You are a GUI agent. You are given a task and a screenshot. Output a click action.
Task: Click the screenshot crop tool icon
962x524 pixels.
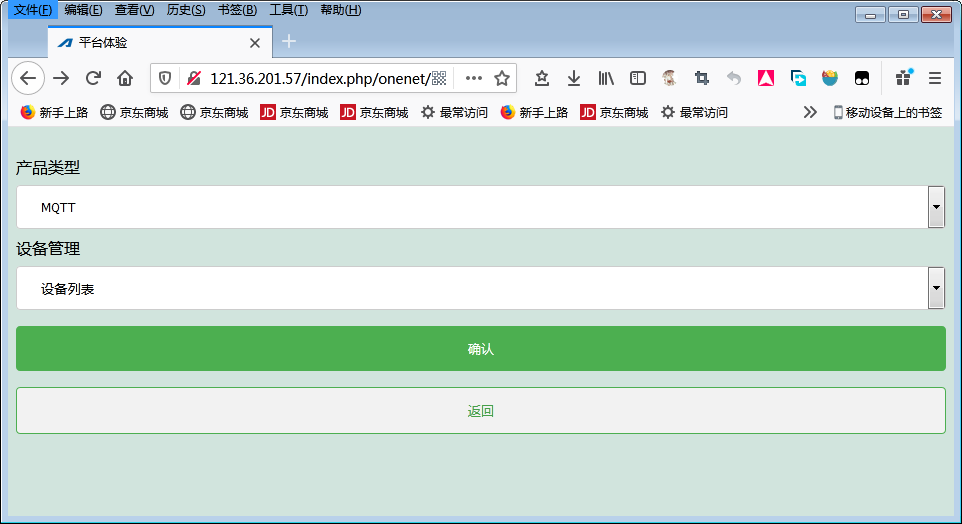pyautogui.click(x=702, y=78)
